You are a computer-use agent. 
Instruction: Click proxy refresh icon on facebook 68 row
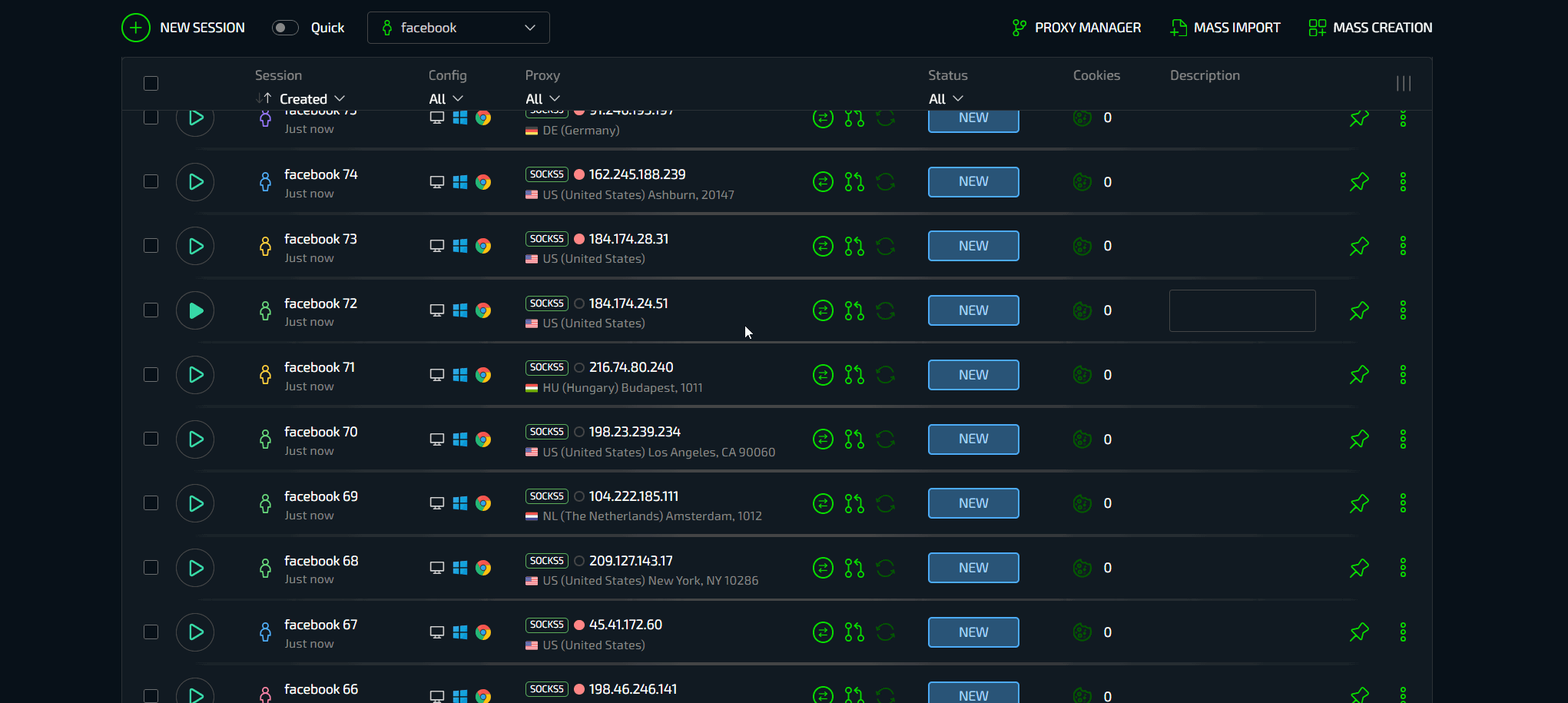(885, 568)
